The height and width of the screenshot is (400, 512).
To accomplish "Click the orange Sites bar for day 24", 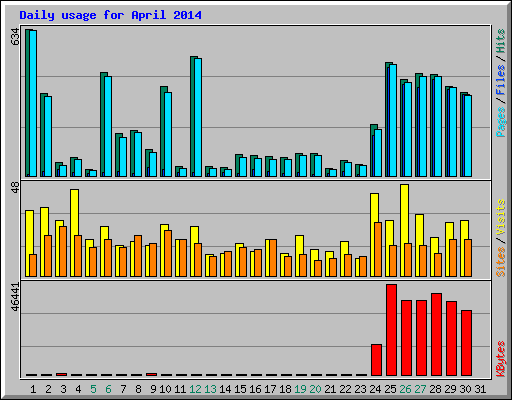I will click(x=378, y=249).
